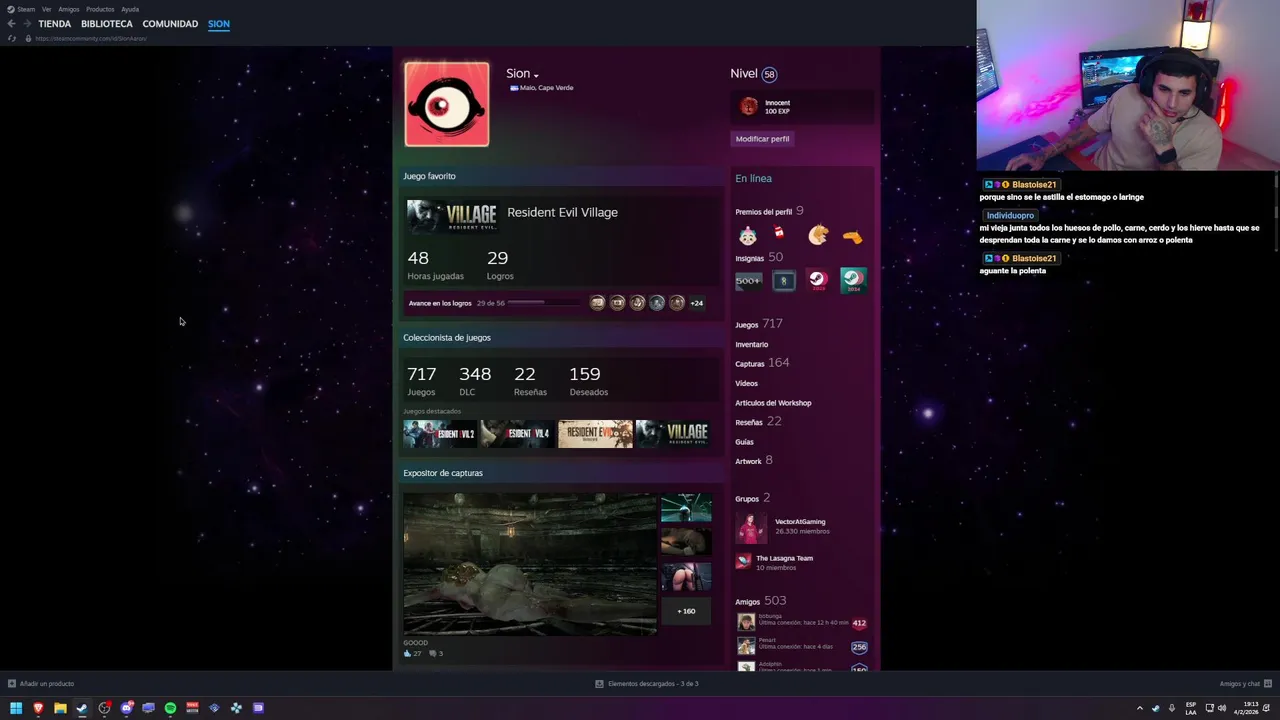Open the Productos menu

pyautogui.click(x=100, y=9)
